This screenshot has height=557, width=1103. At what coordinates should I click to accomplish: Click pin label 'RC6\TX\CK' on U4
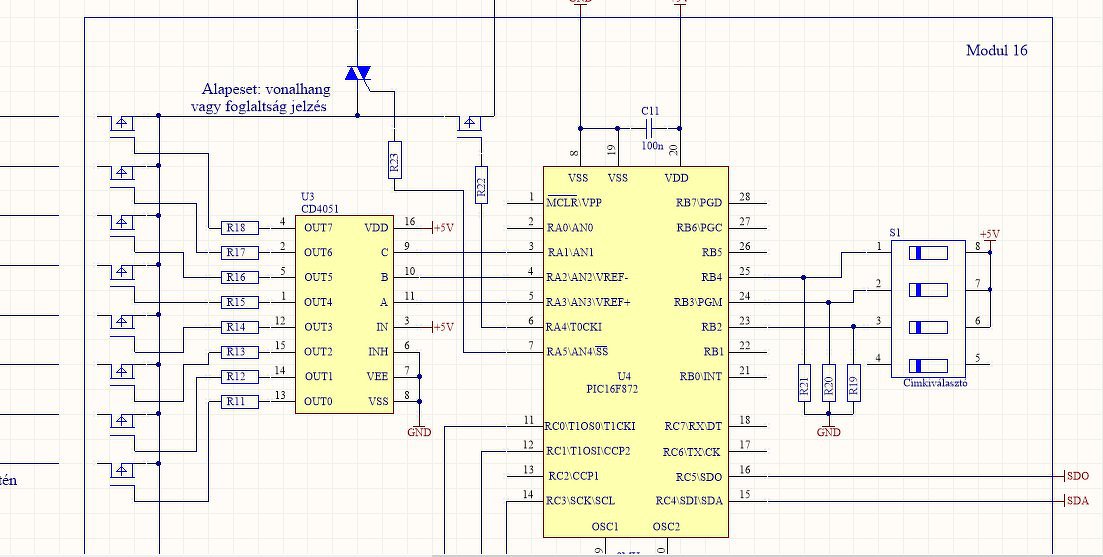click(x=691, y=452)
